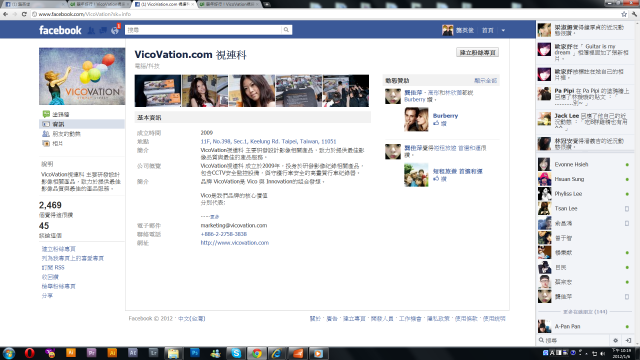This screenshot has width=640, height=360.
Task: Click the second sponsored group photo thumbnail
Action: point(416,175)
